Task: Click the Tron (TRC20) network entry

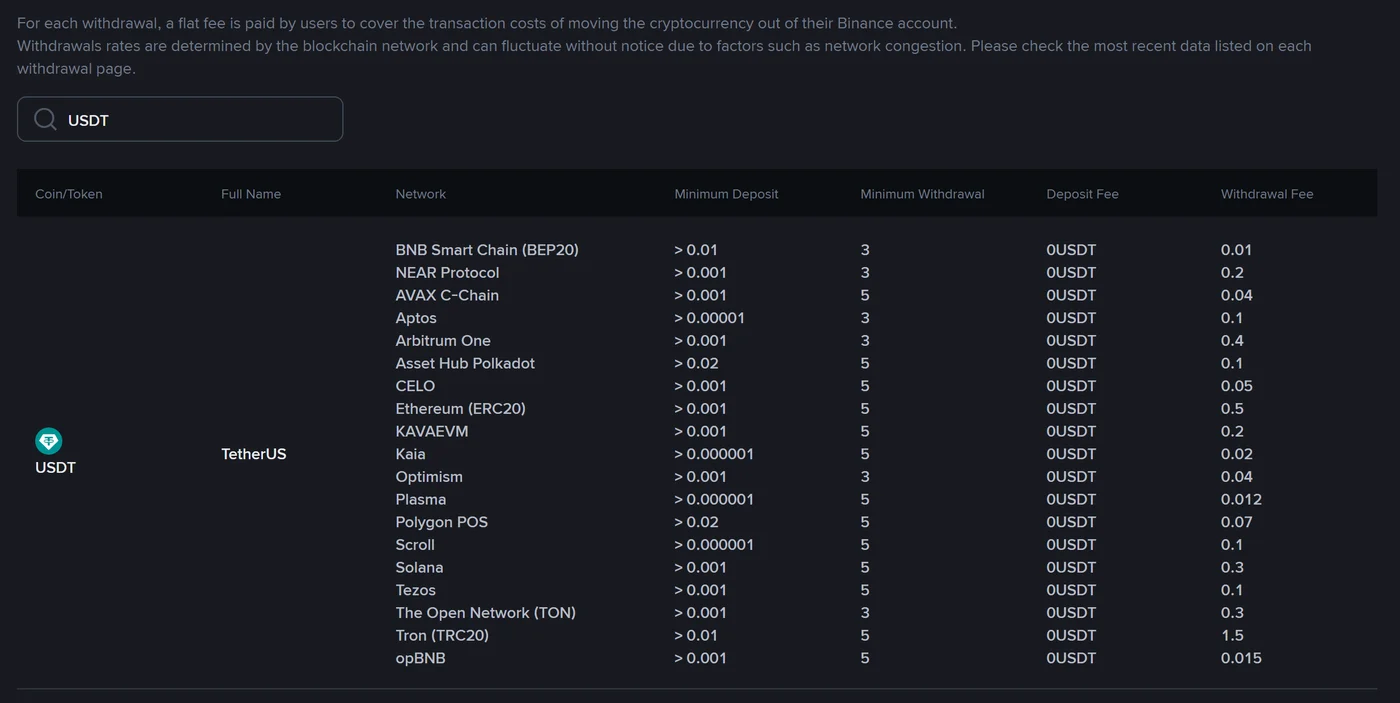Action: (442, 635)
